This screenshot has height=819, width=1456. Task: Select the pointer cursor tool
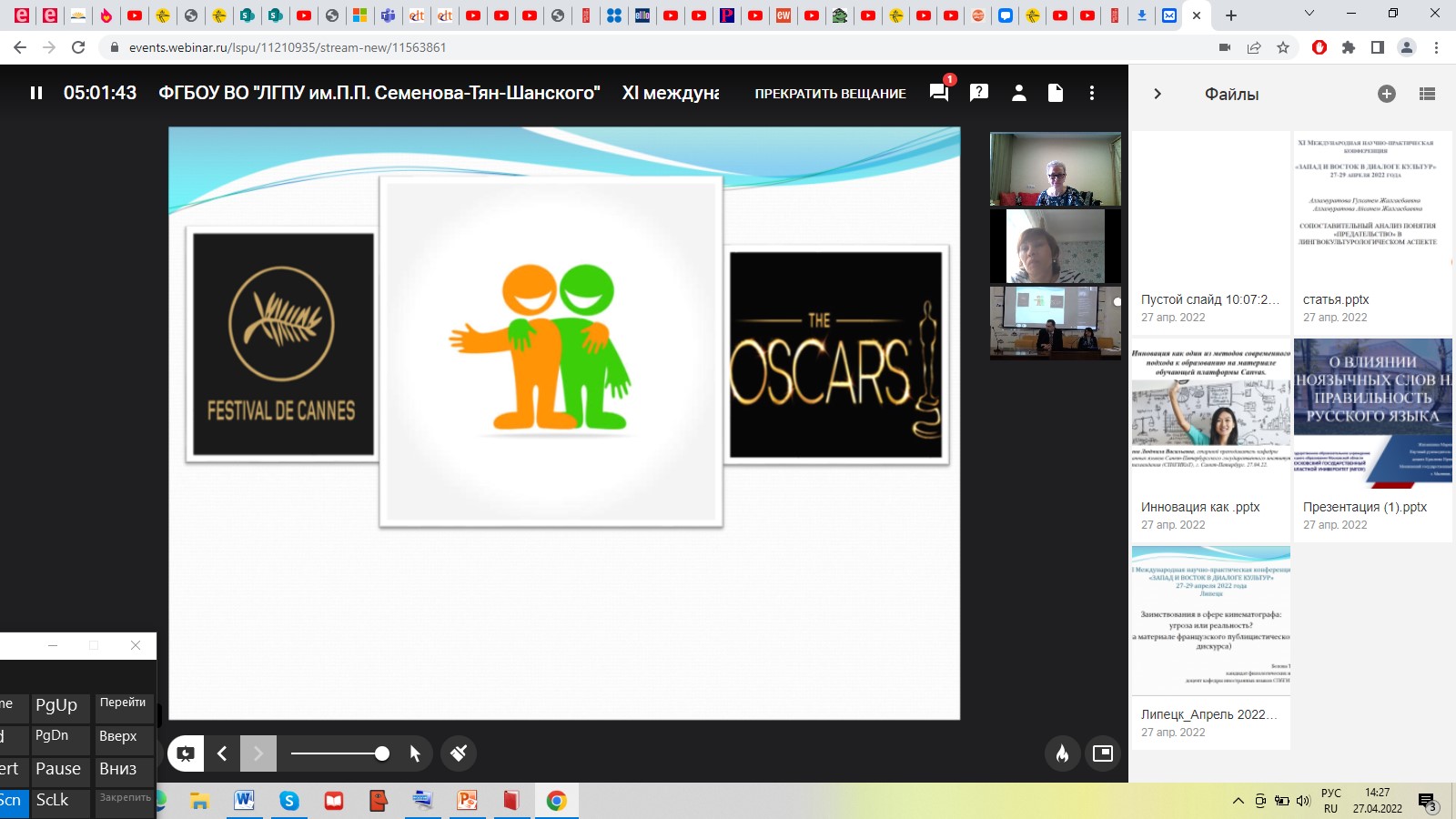point(415,753)
